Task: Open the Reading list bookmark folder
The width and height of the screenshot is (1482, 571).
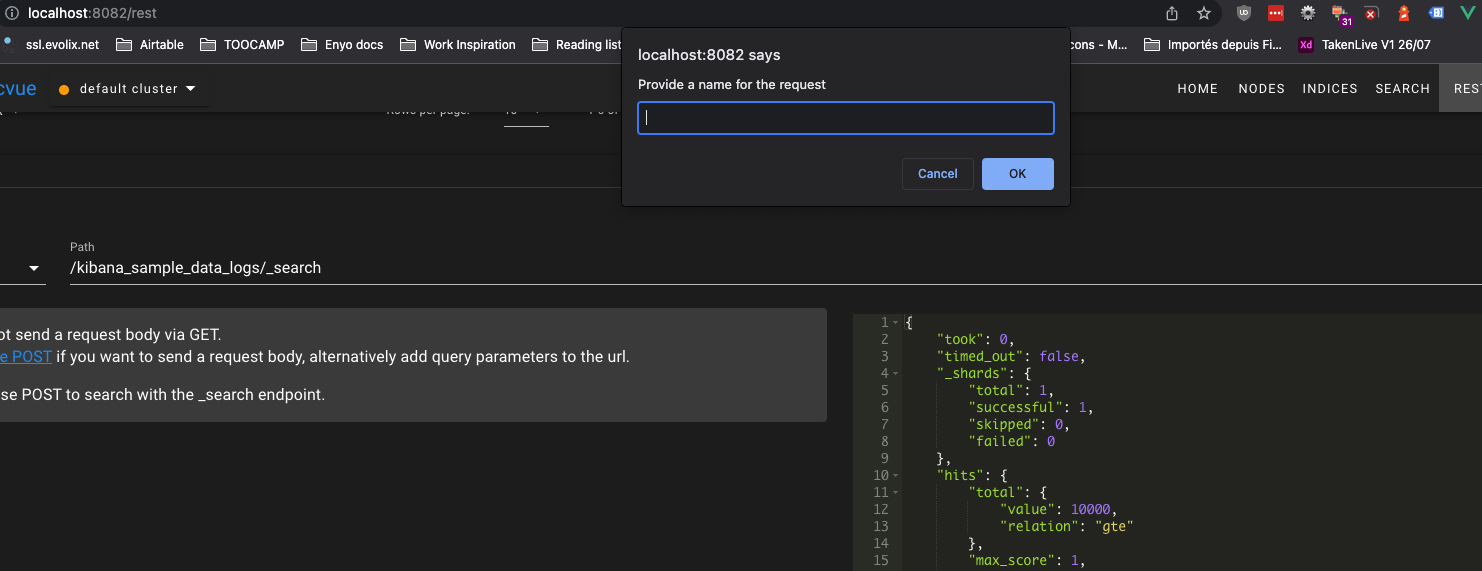Action: [577, 44]
